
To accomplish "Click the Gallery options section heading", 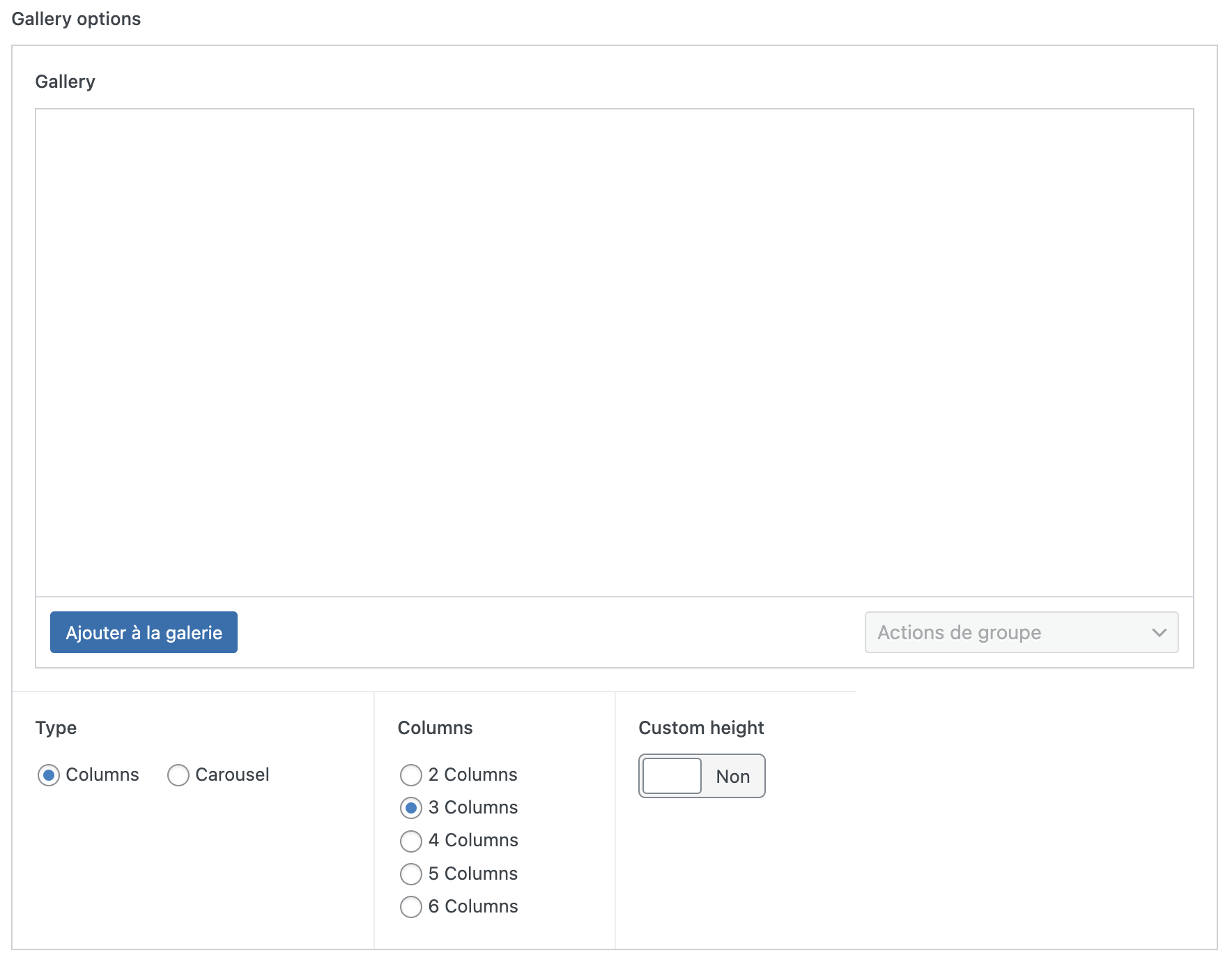I will [76, 19].
